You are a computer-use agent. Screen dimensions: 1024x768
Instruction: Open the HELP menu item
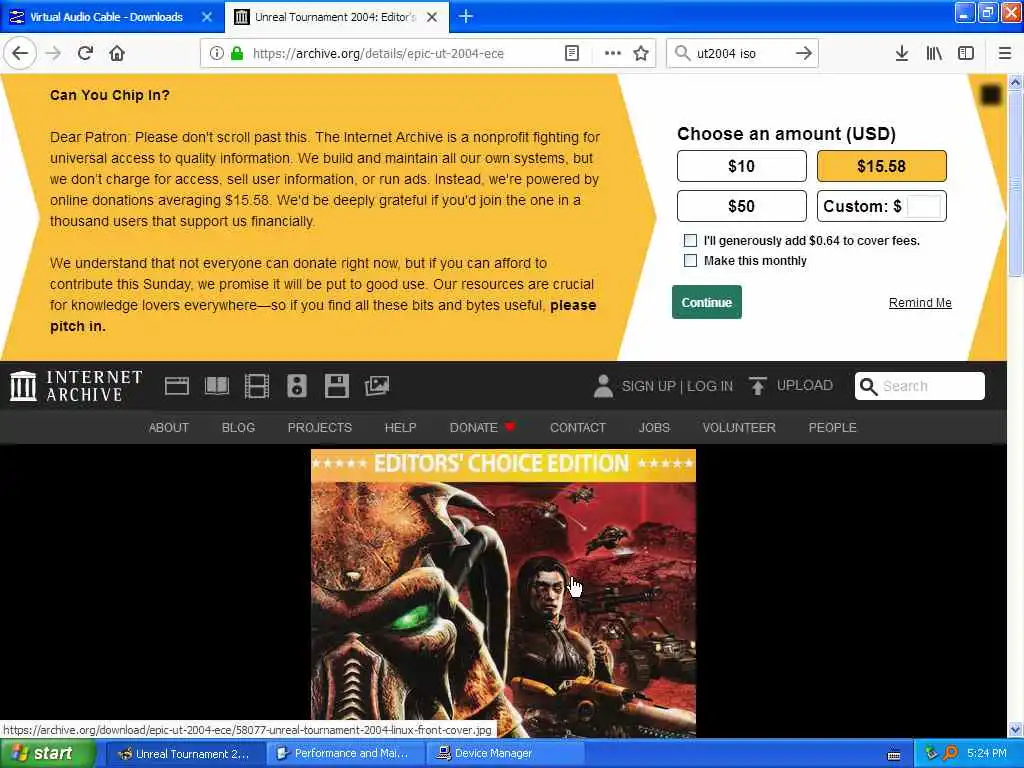pos(400,427)
